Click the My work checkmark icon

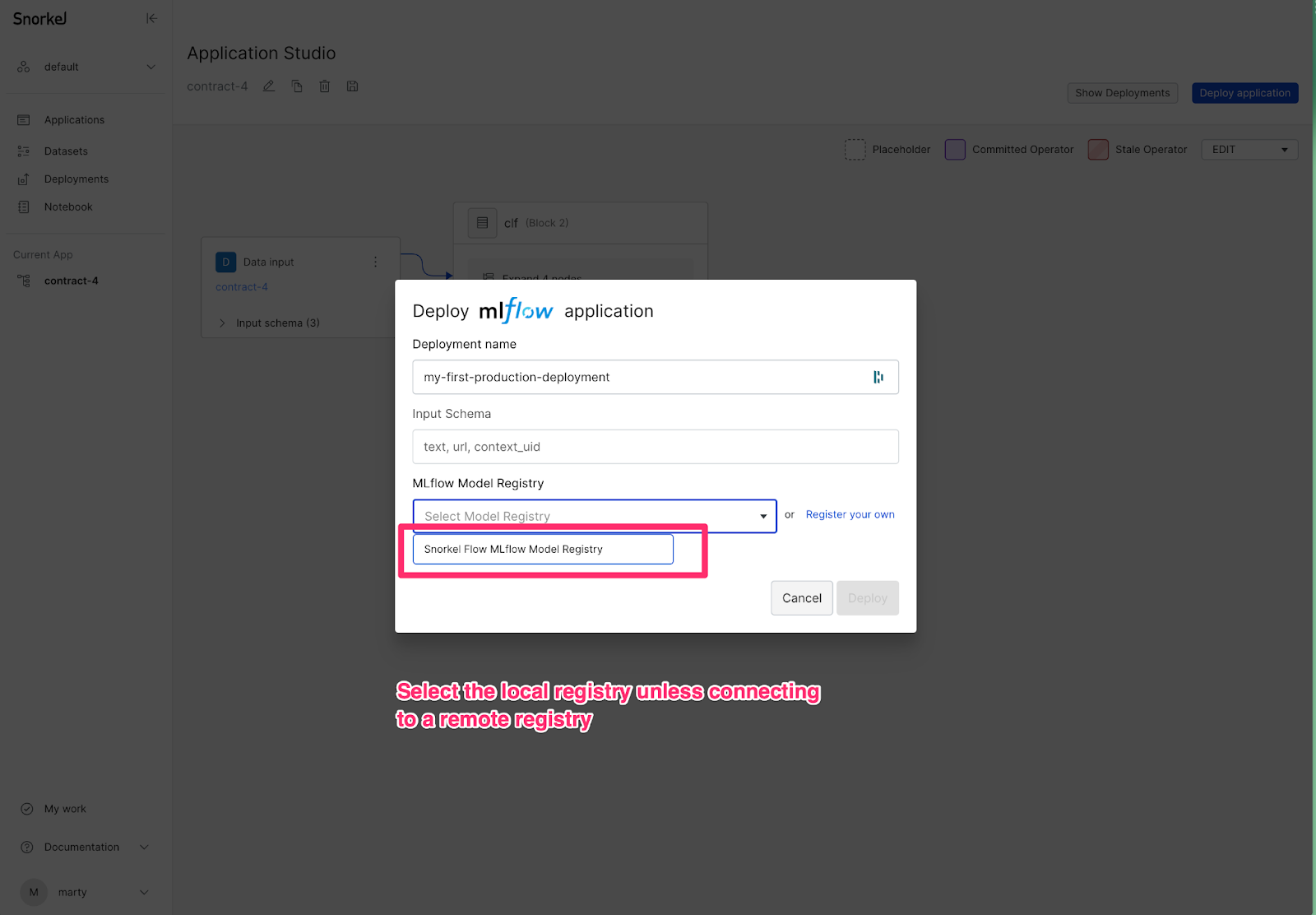pos(27,809)
